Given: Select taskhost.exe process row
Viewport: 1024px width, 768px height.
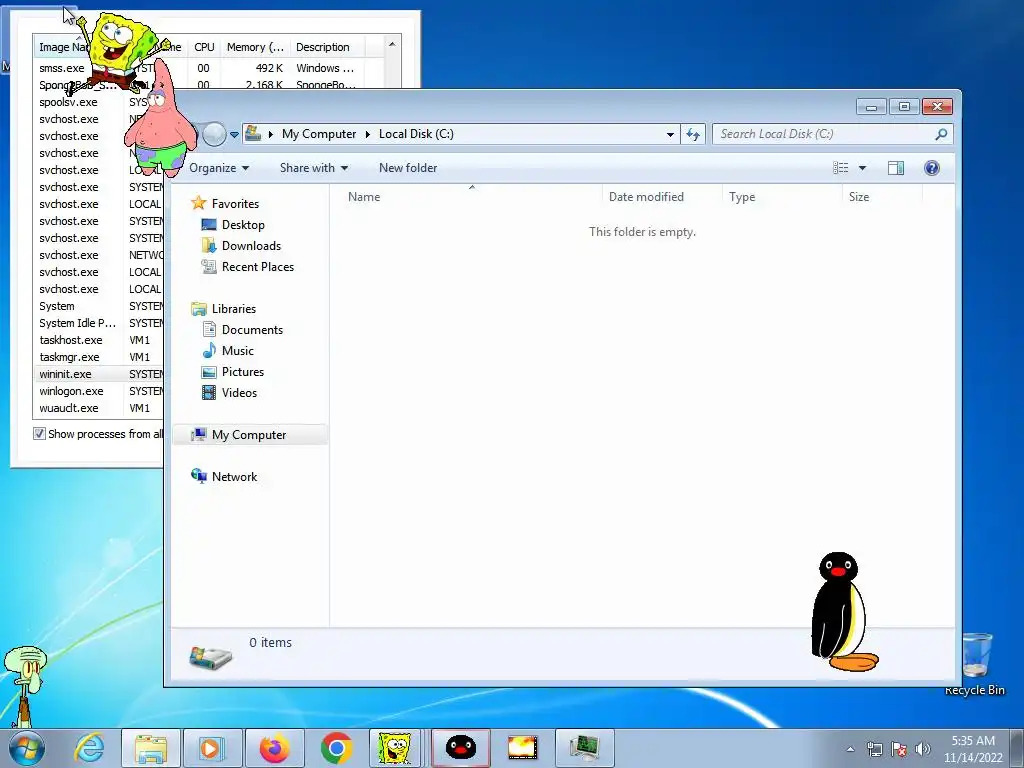Looking at the screenshot, I should click(98, 340).
